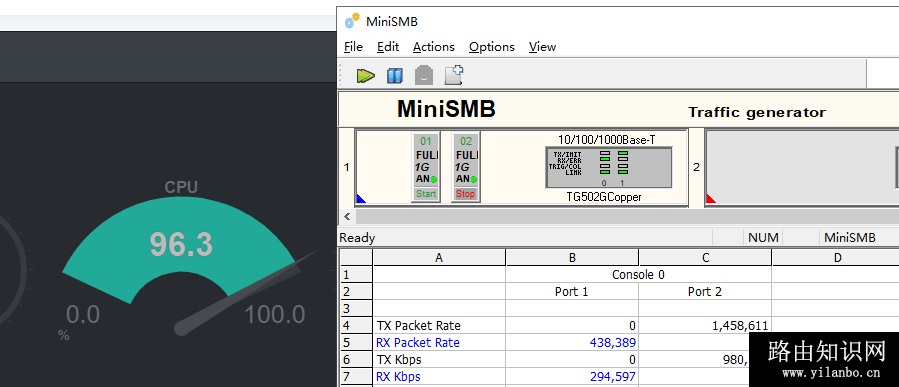Click the "TX Kbps" label cell
Image resolution: width=899 pixels, height=387 pixels.
(439, 360)
